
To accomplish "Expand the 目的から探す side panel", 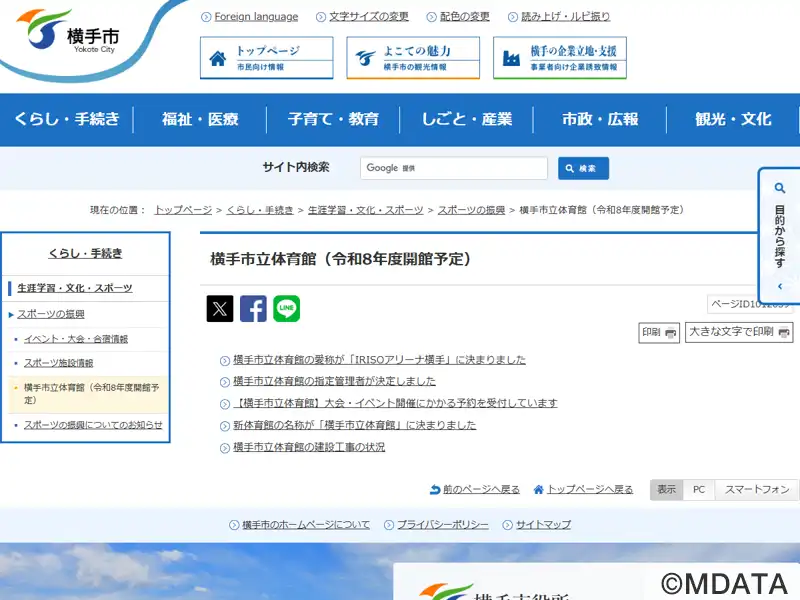I will click(780, 236).
